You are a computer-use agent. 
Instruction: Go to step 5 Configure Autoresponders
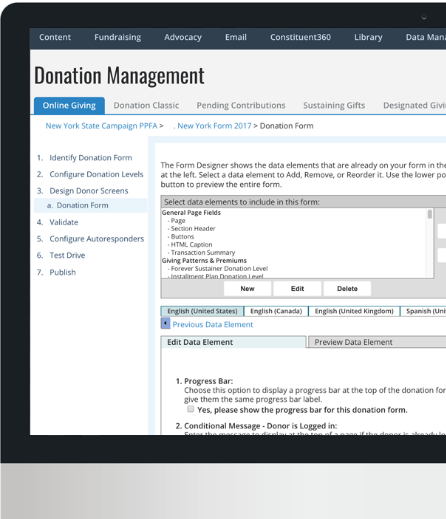[x=97, y=239]
